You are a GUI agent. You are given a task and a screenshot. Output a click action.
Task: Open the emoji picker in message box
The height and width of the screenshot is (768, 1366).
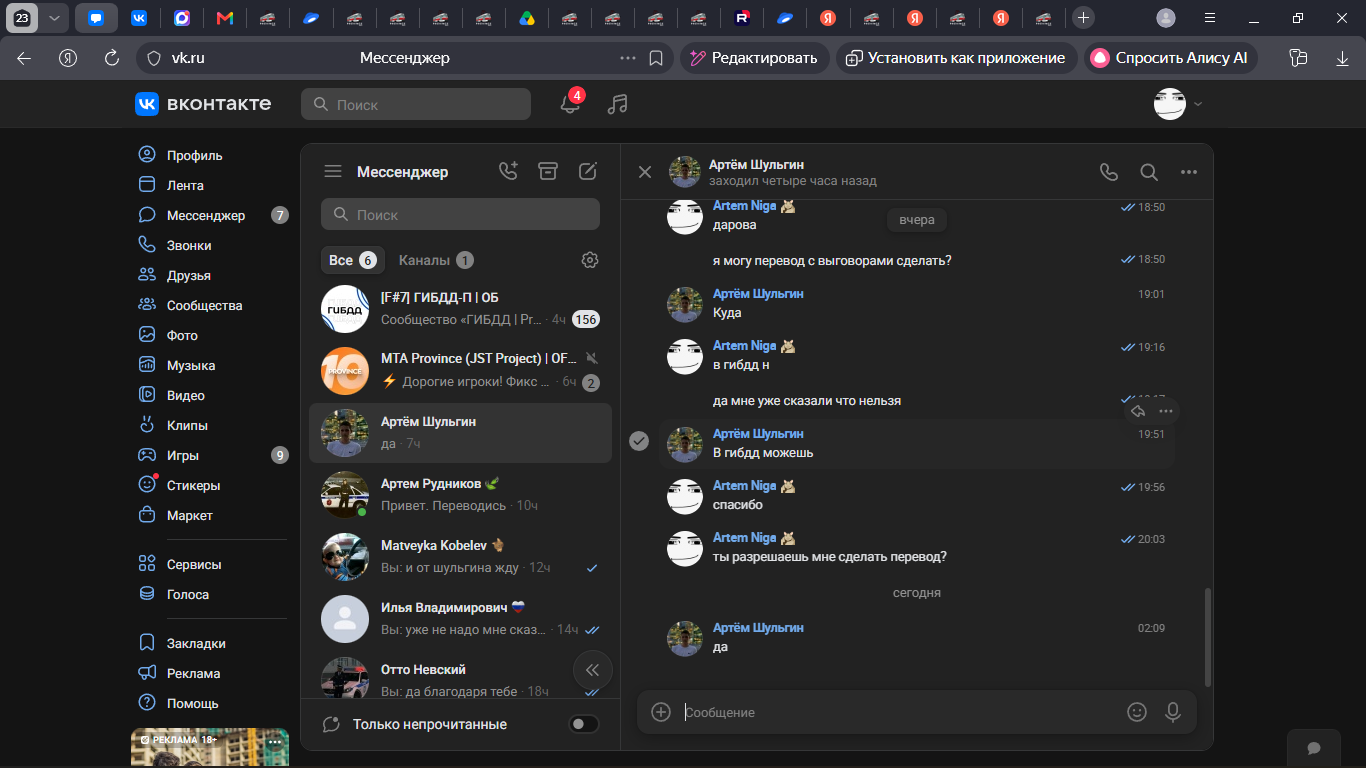[1137, 712]
